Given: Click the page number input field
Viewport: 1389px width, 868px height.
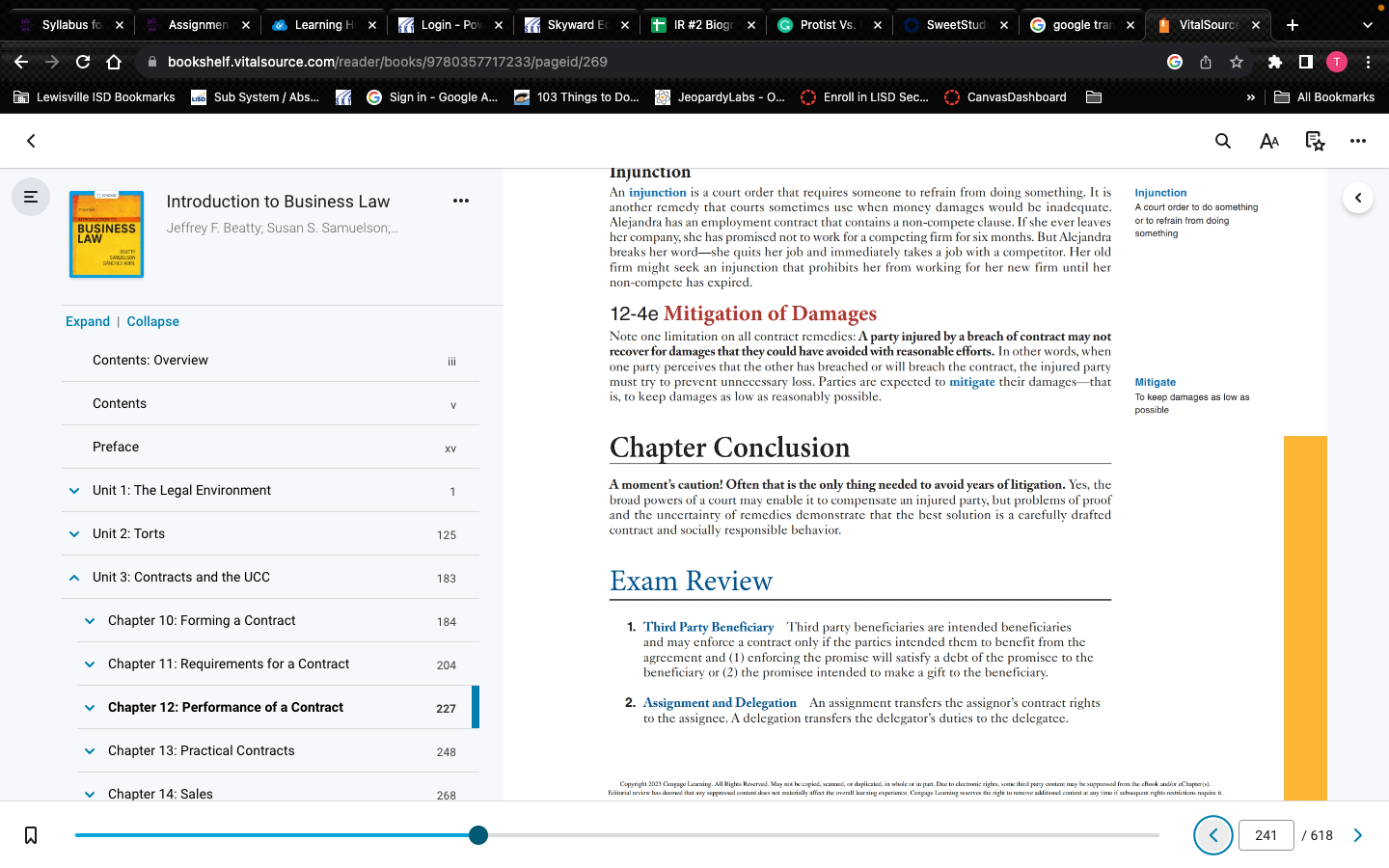Looking at the screenshot, I should pos(1266,835).
